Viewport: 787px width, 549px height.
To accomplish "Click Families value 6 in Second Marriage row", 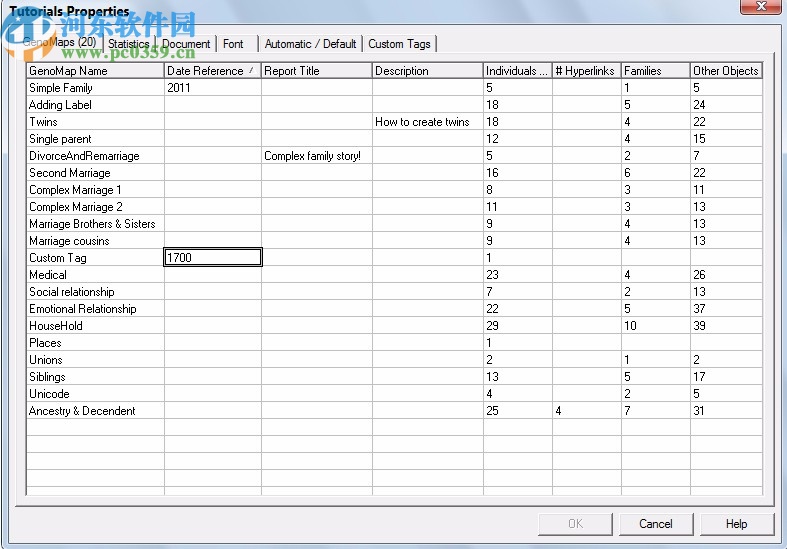I will [x=655, y=173].
